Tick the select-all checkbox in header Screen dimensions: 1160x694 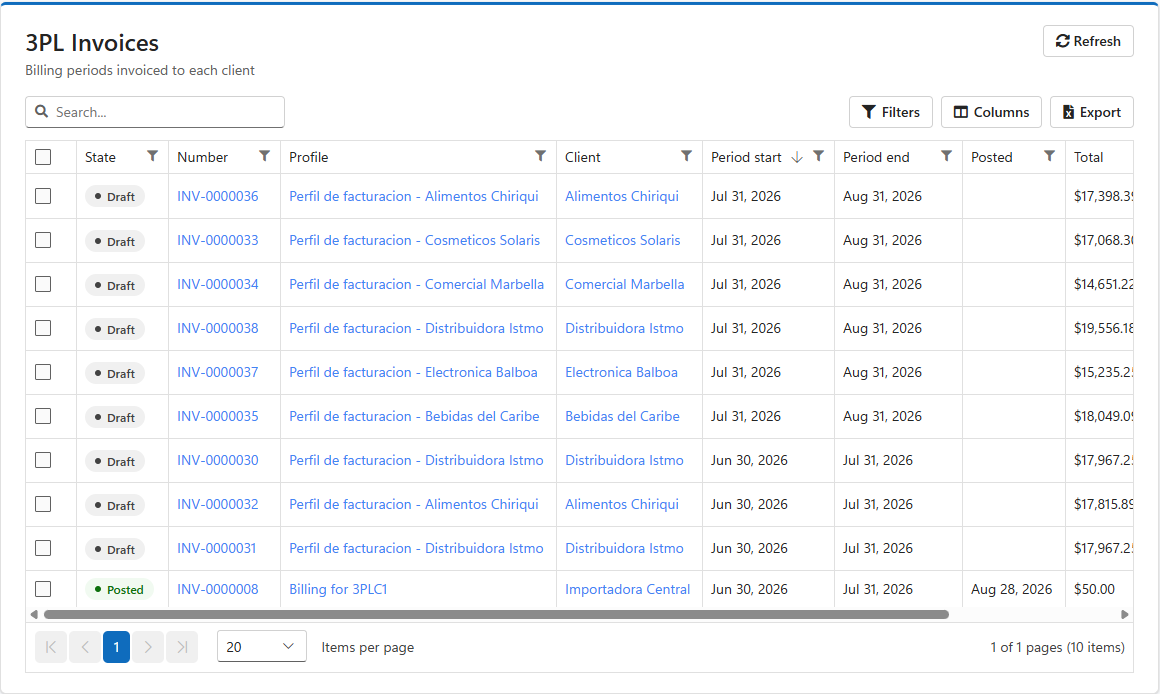43,157
